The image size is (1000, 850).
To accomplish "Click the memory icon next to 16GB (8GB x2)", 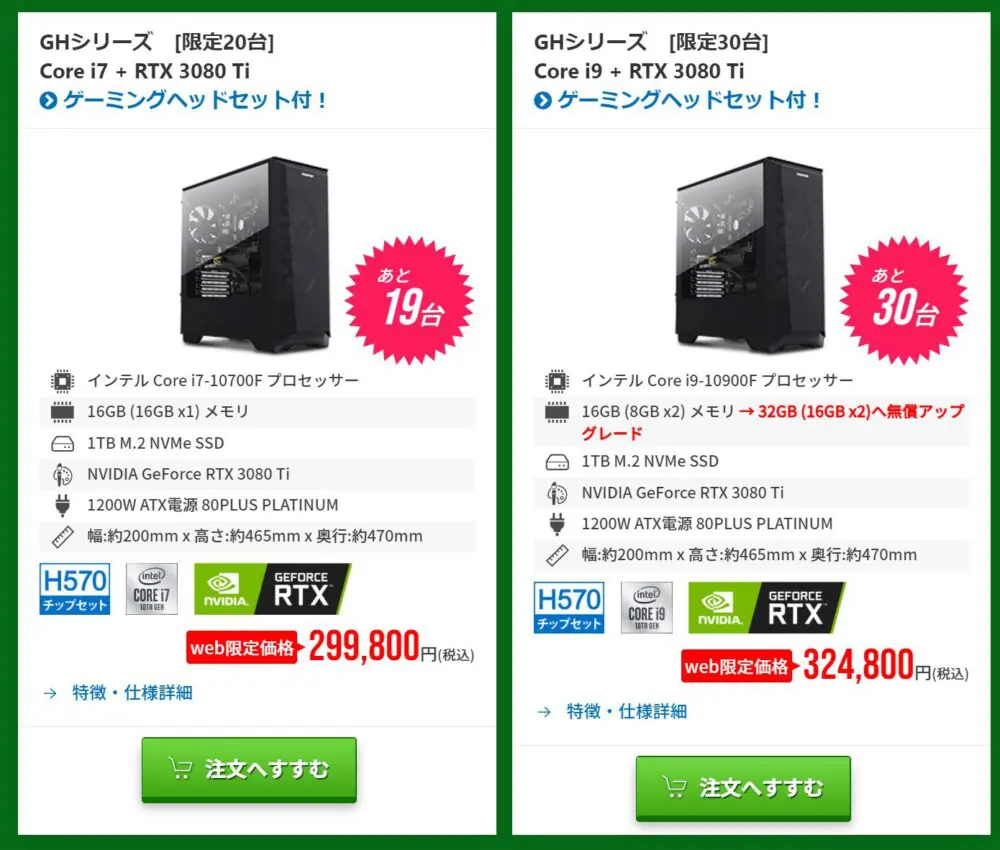I will tap(557, 412).
